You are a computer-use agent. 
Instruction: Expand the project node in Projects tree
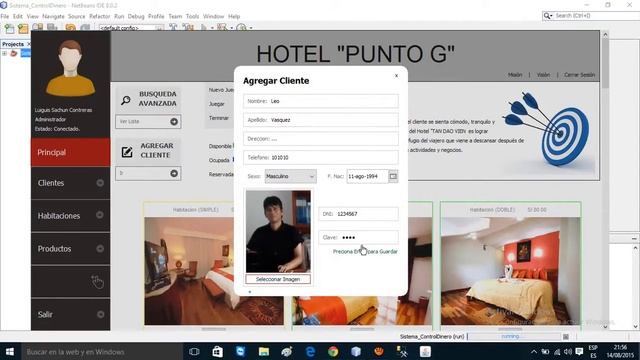click(x=4, y=53)
